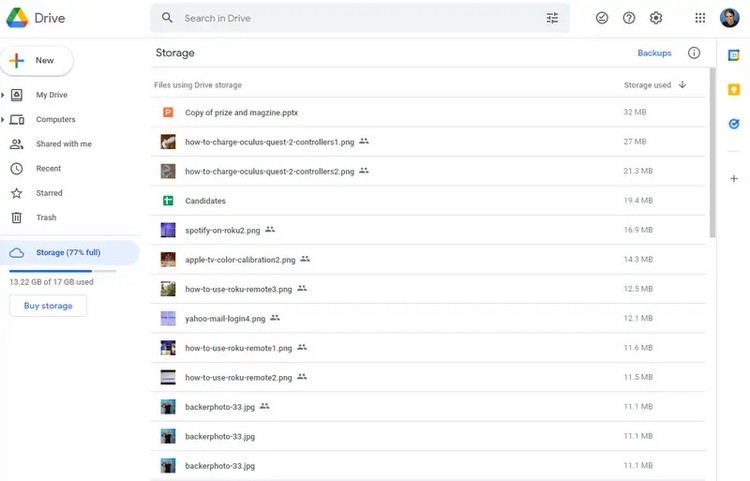Open the Settings gear icon
This screenshot has height=481, width=750.
656,18
